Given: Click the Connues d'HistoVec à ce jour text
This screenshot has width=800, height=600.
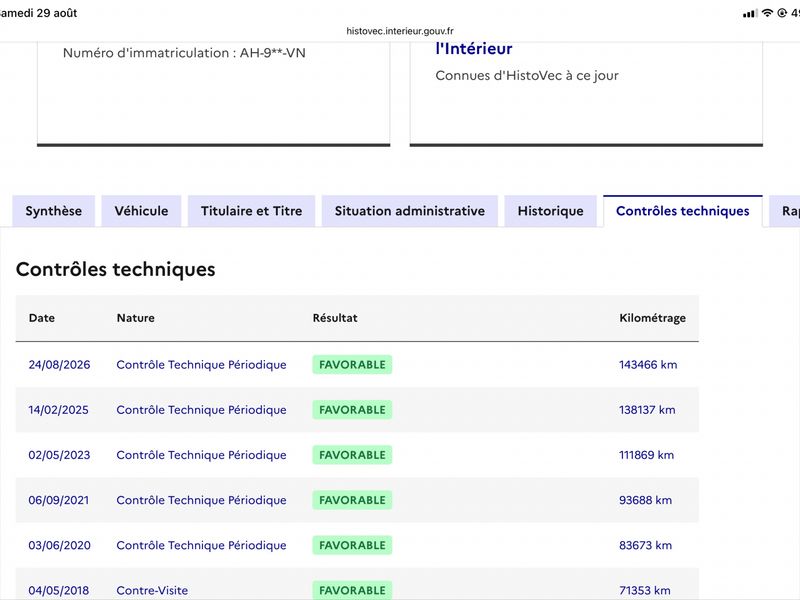Looking at the screenshot, I should (x=527, y=76).
